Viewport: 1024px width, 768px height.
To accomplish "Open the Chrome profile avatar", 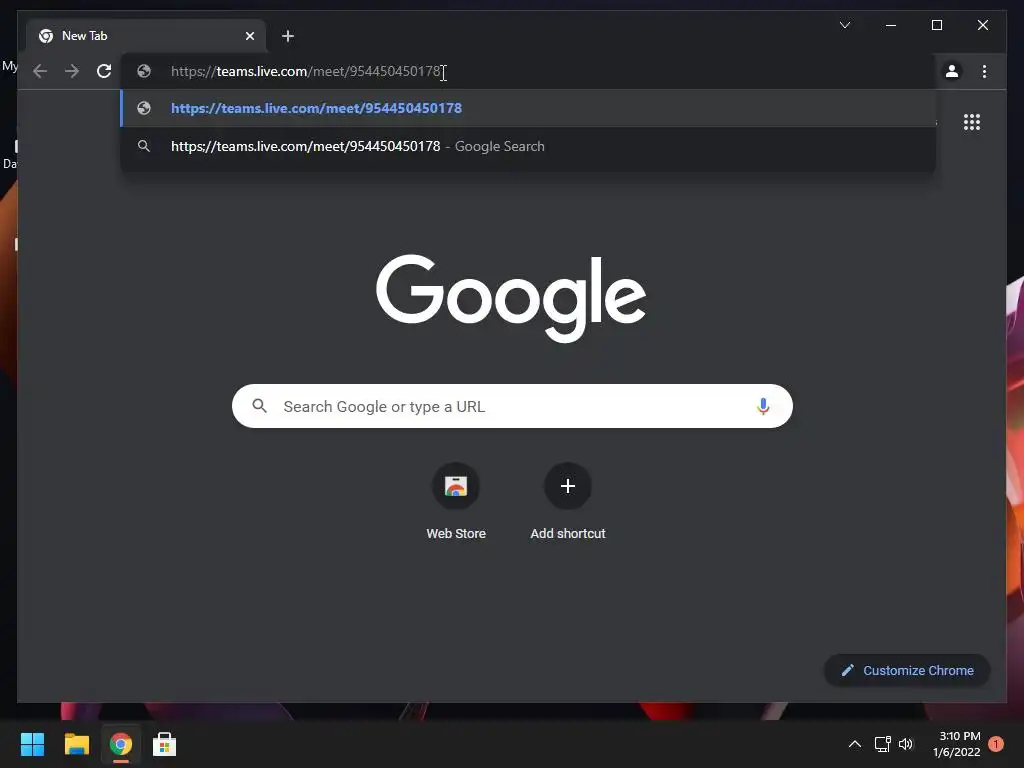I will pos(952,71).
